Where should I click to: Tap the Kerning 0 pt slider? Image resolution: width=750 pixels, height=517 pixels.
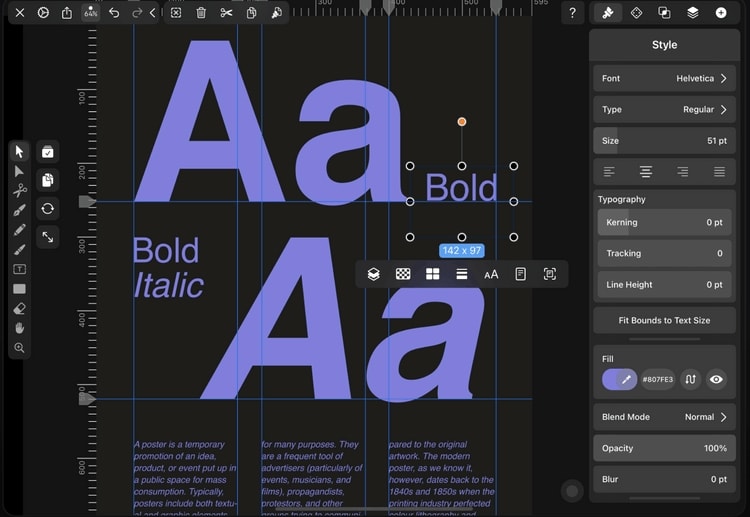[x=664, y=222]
